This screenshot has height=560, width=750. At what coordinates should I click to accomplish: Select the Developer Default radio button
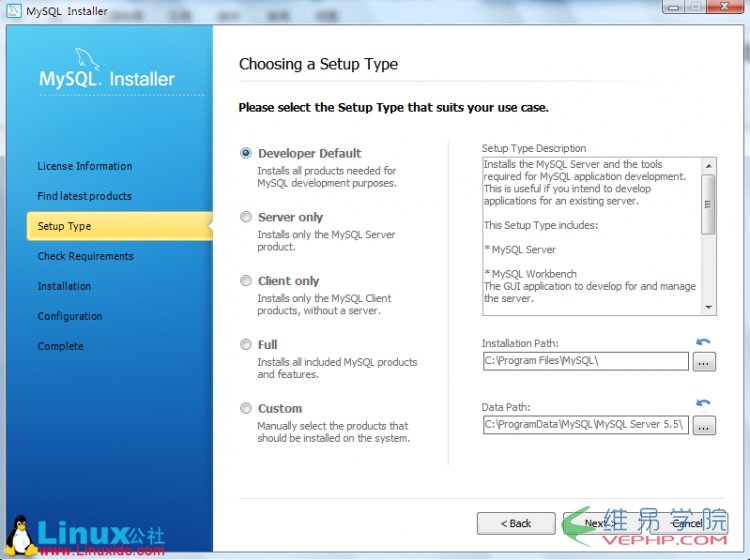[x=245, y=153]
